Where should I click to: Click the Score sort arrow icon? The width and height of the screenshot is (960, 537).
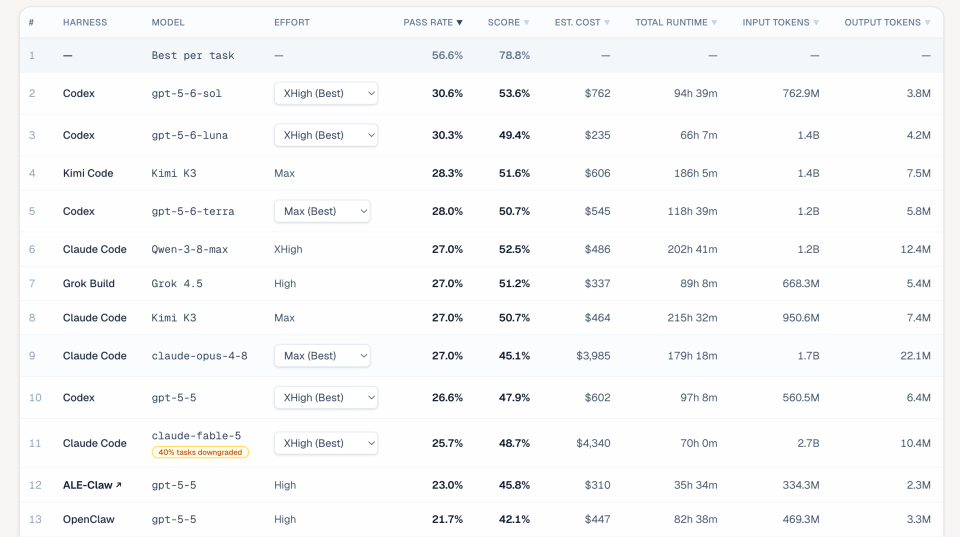coord(527,23)
